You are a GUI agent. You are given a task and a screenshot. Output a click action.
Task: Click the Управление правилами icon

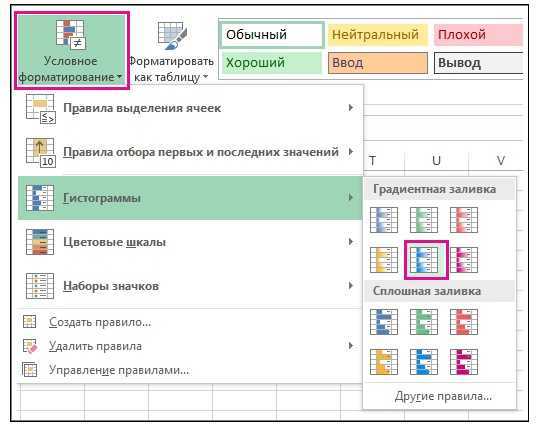point(29,369)
